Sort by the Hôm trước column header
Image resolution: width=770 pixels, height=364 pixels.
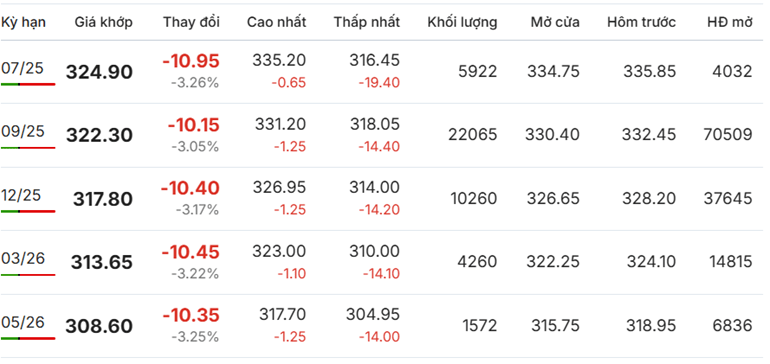click(641, 22)
